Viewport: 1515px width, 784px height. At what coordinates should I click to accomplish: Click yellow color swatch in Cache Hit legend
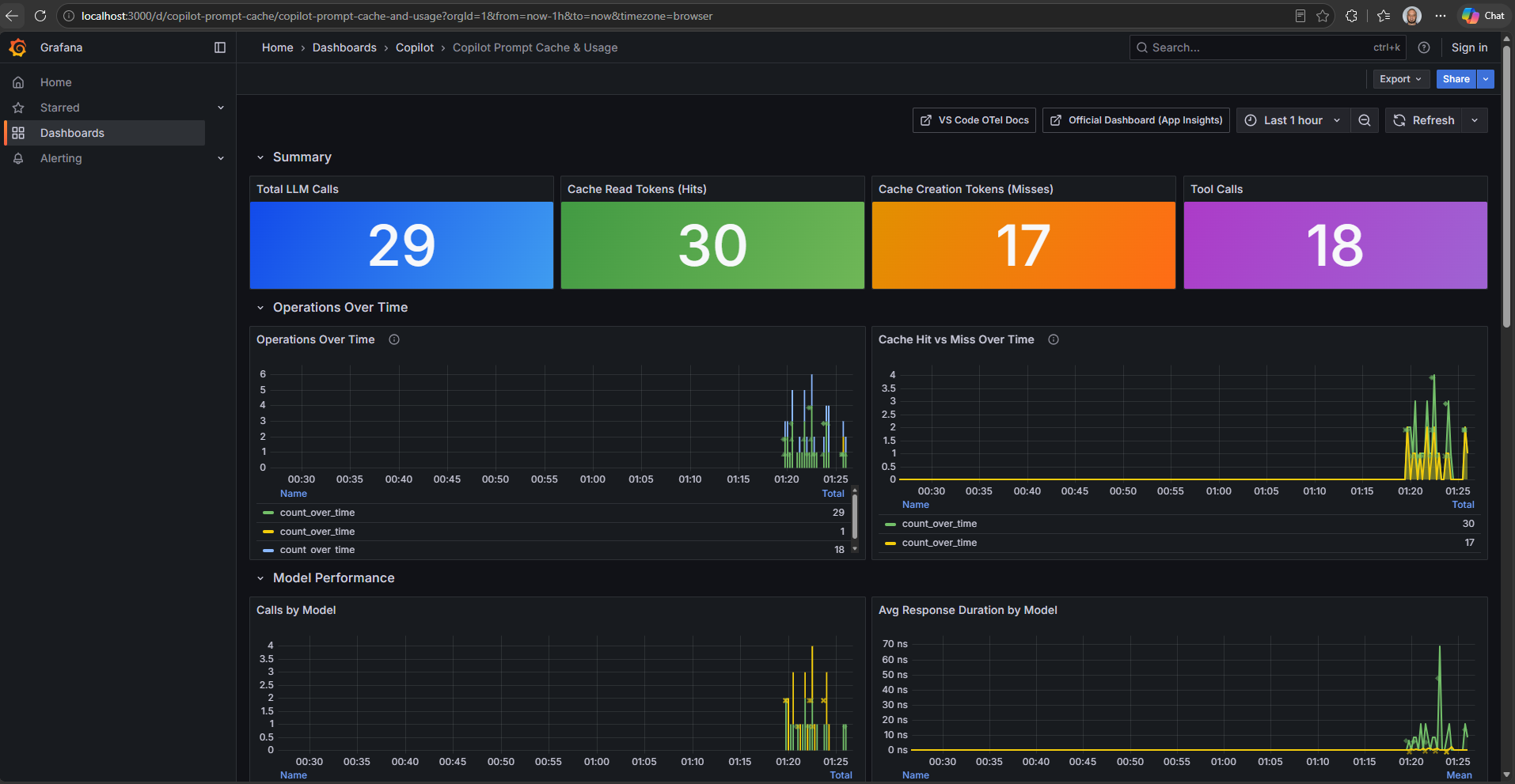click(890, 543)
